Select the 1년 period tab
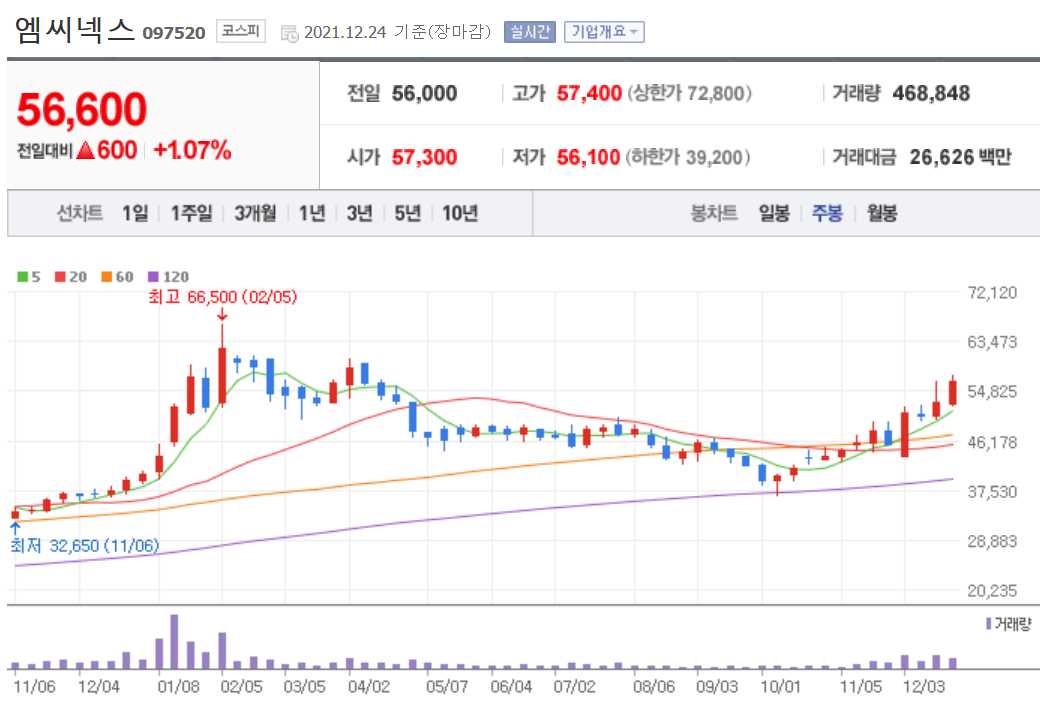The height and width of the screenshot is (710, 1040). [x=312, y=213]
